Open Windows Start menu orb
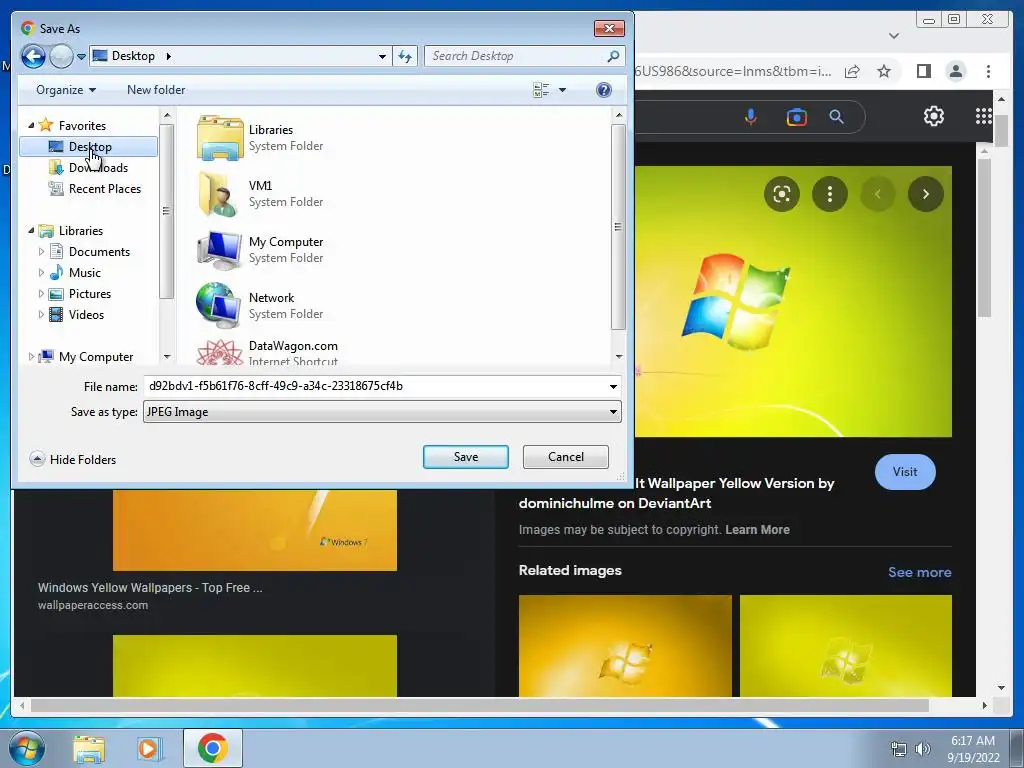 (27, 748)
